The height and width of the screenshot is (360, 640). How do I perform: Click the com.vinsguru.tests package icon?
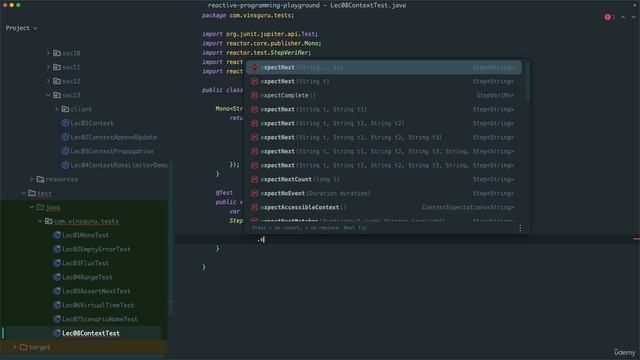click(x=49, y=221)
